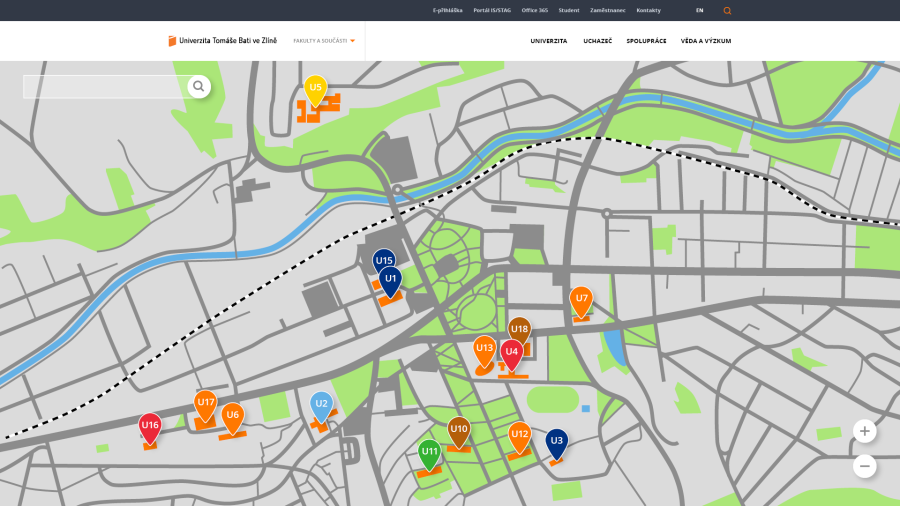Open the brown U18 map pin
Image resolution: width=900 pixels, height=506 pixels.
click(519, 328)
